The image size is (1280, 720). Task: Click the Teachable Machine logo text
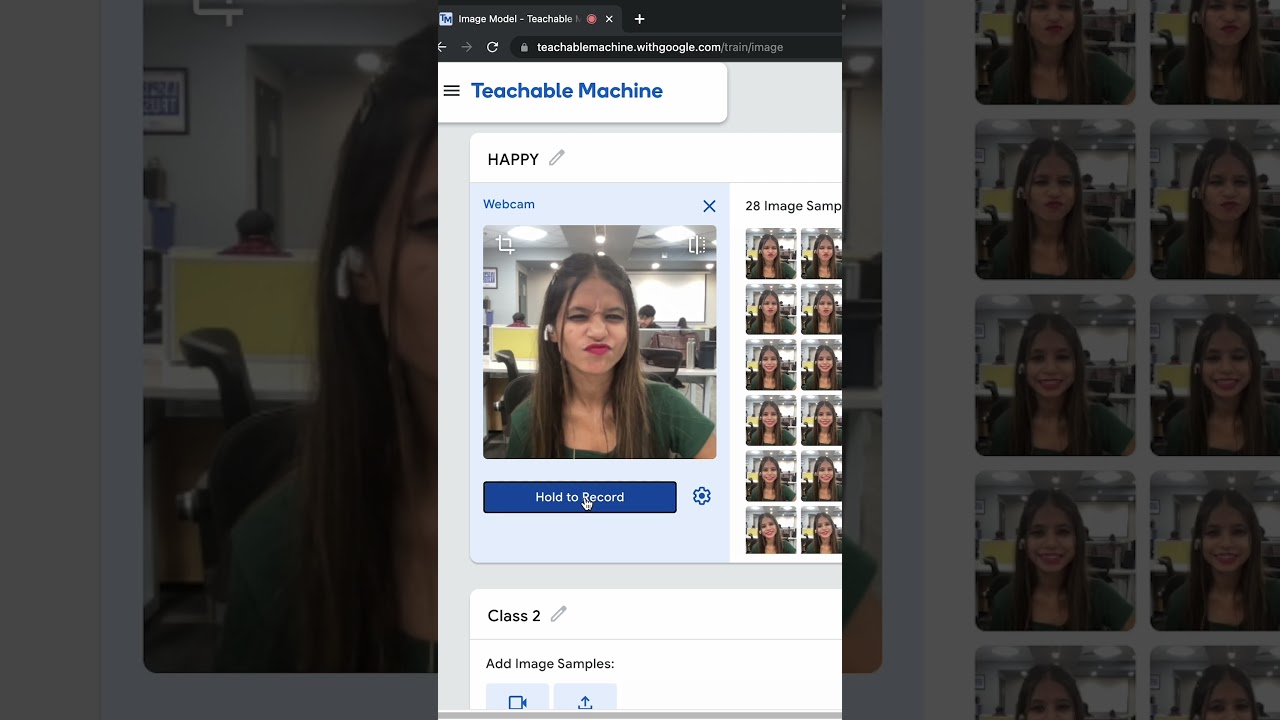click(566, 91)
